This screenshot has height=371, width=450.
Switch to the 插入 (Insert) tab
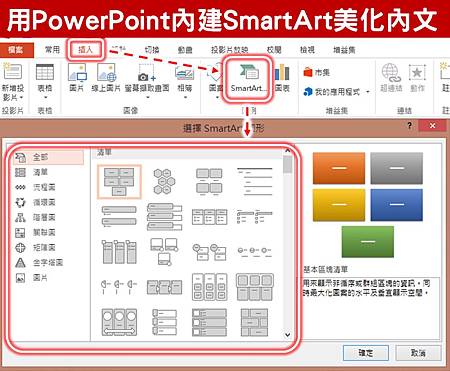(86, 50)
